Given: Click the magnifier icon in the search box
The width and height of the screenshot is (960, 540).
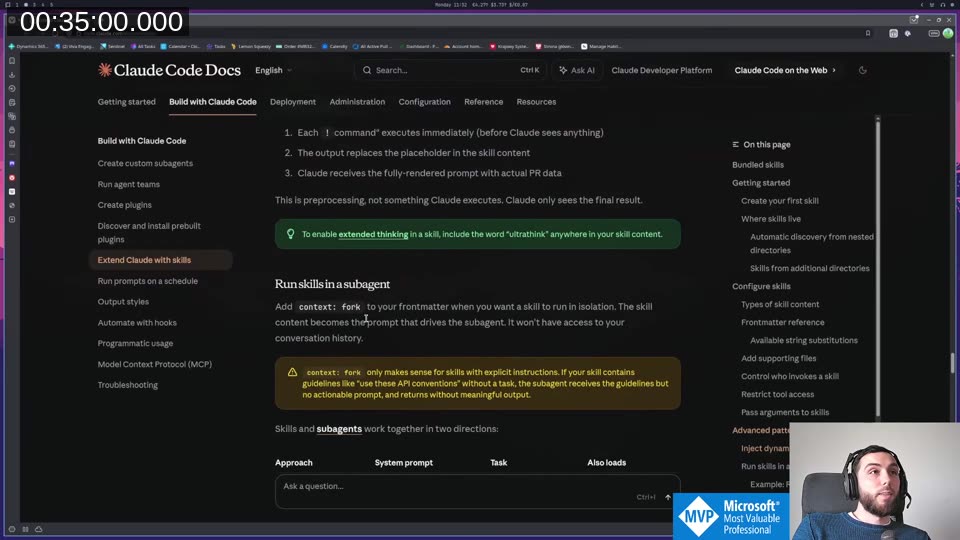Looking at the screenshot, I should (x=367, y=70).
